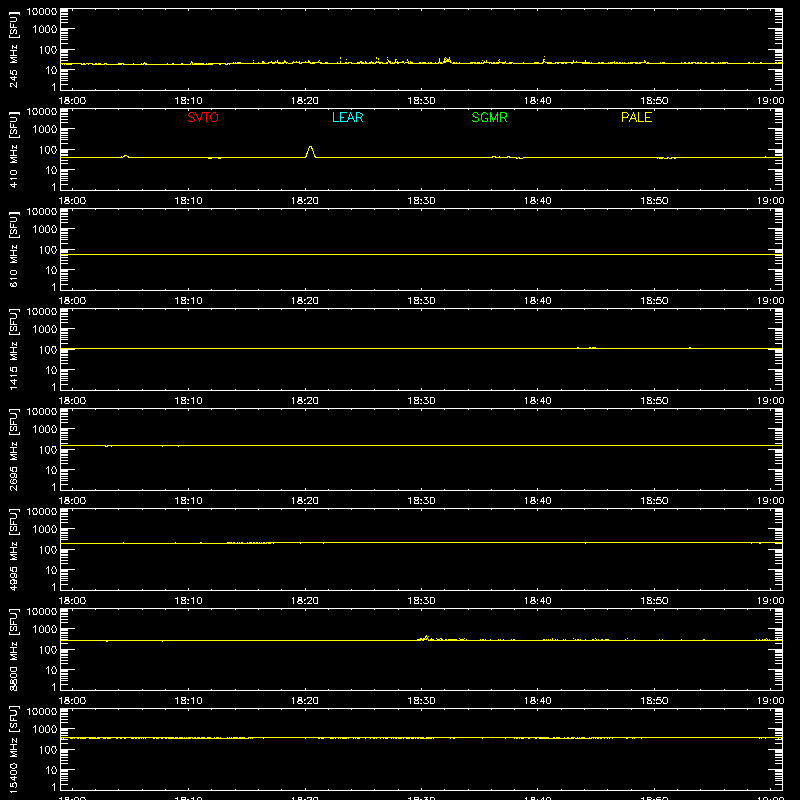Click 18:10 tick label below the 410 MHz panel
The width and height of the screenshot is (800, 800).
(x=188, y=201)
